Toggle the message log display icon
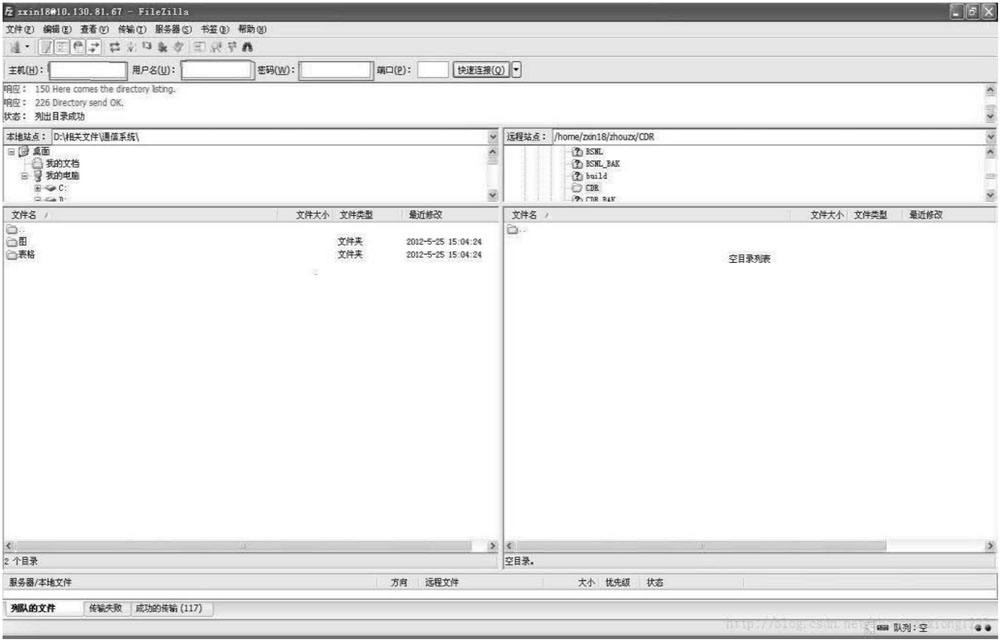Screen dimensions: 1000x641 (46, 47)
